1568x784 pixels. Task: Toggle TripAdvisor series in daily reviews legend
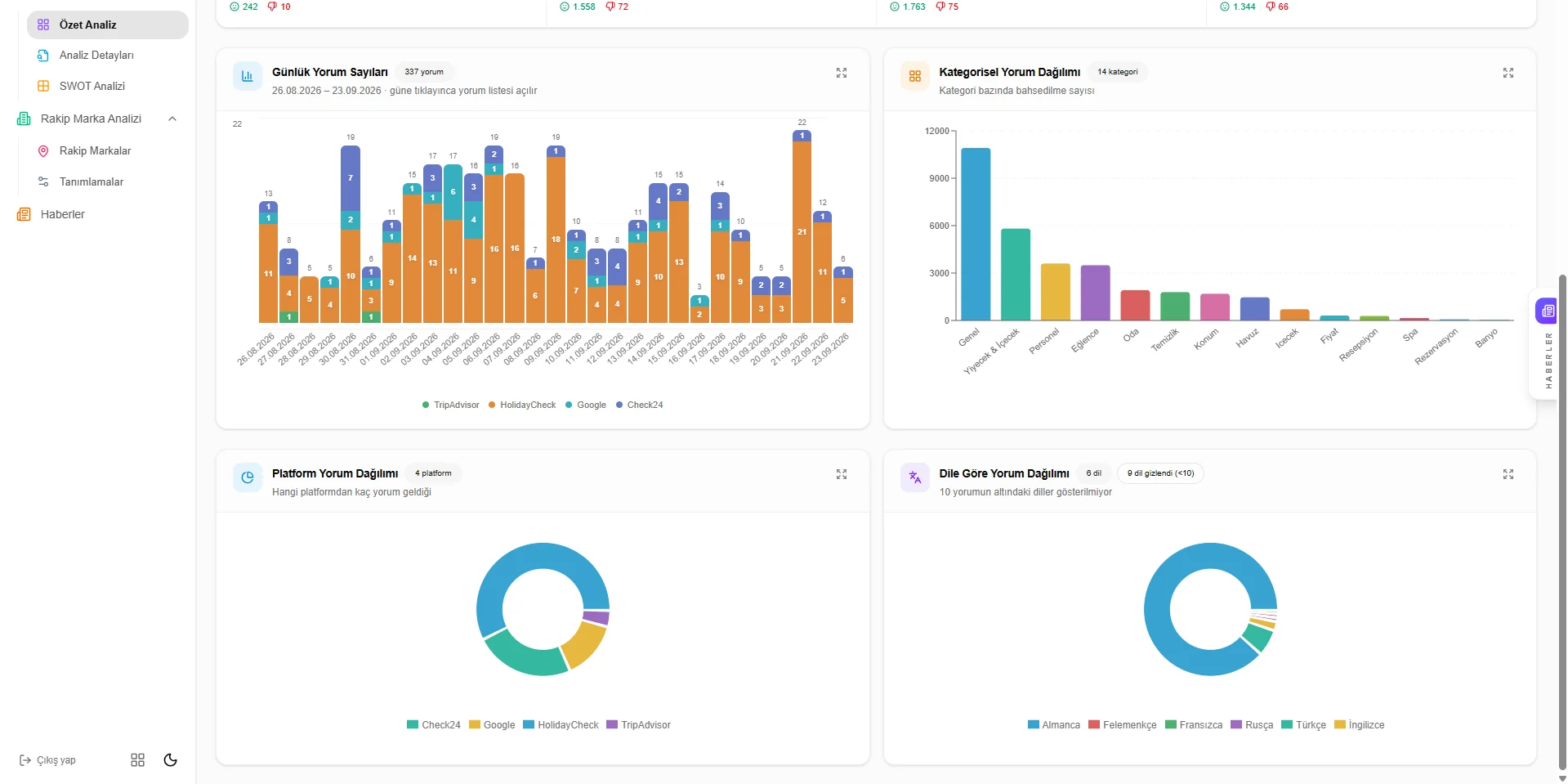coord(451,405)
